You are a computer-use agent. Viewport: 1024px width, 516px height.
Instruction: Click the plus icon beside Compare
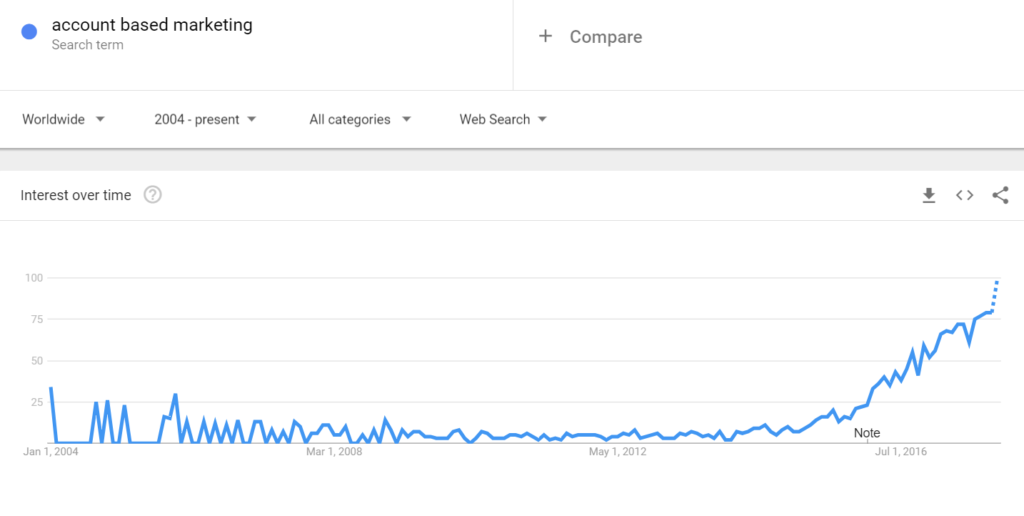tap(545, 36)
